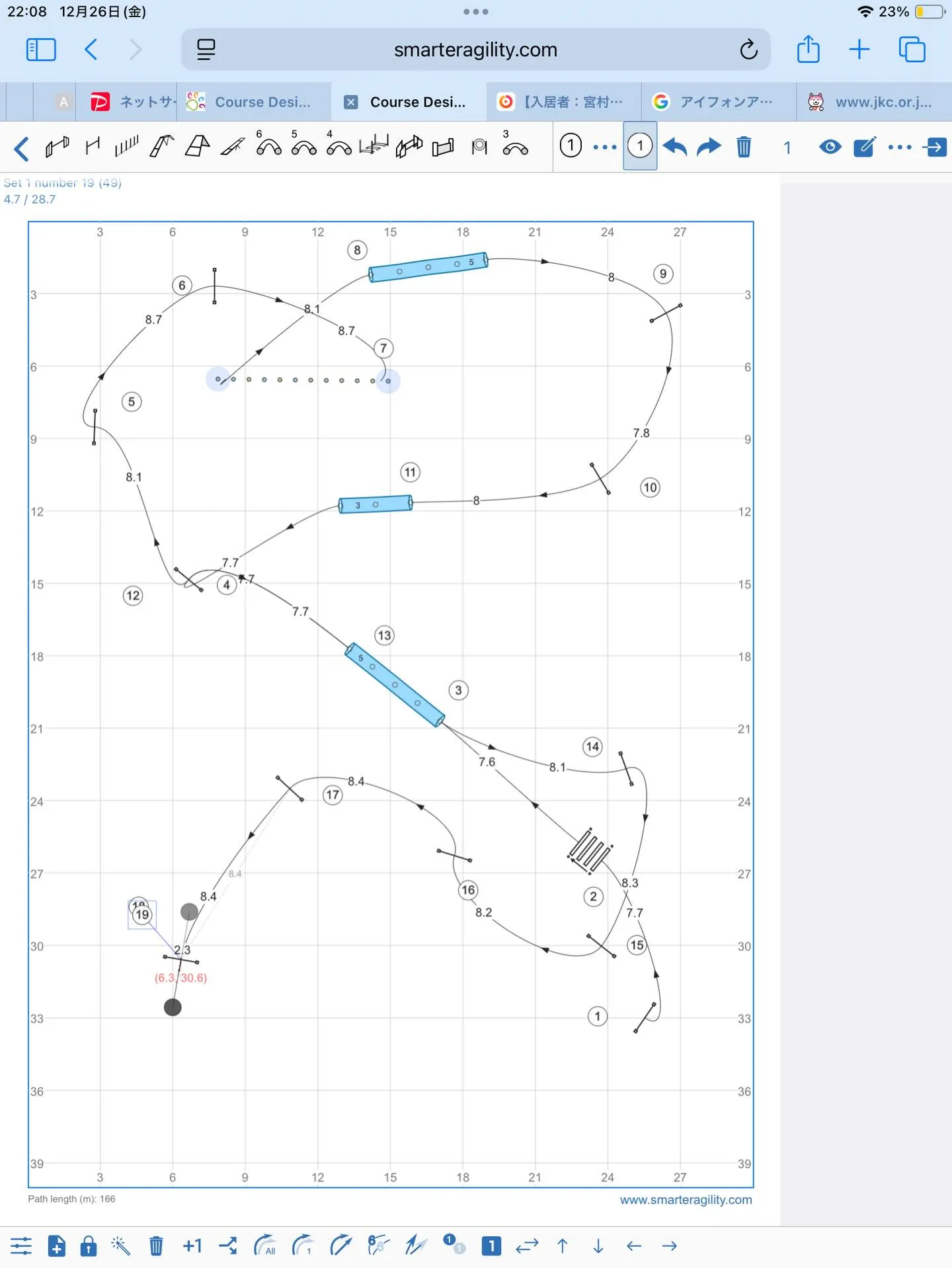
Task: Switch to the www.jkc.or.j... browser tab
Action: (x=873, y=102)
